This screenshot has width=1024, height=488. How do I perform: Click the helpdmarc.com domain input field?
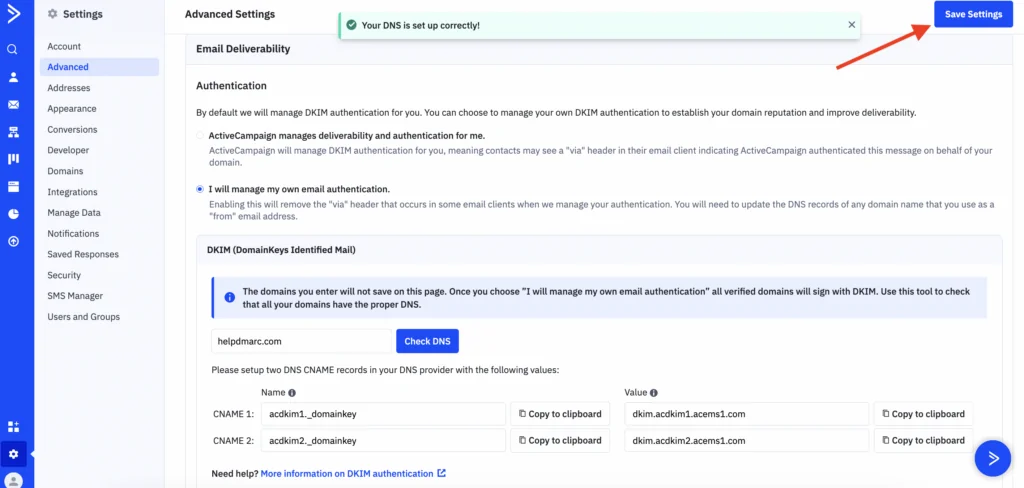pyautogui.click(x=301, y=341)
